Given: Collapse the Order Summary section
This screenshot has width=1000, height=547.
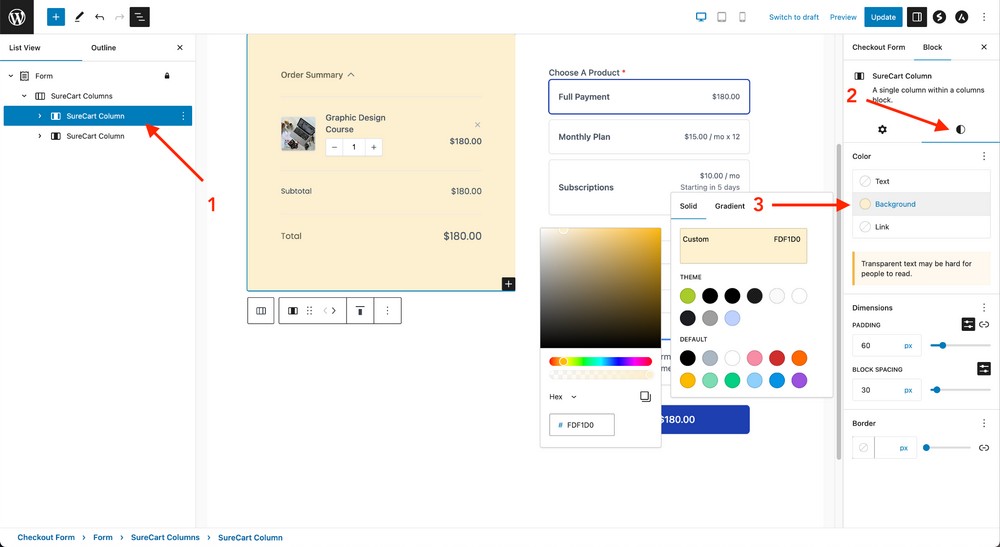Looking at the screenshot, I should [318, 75].
